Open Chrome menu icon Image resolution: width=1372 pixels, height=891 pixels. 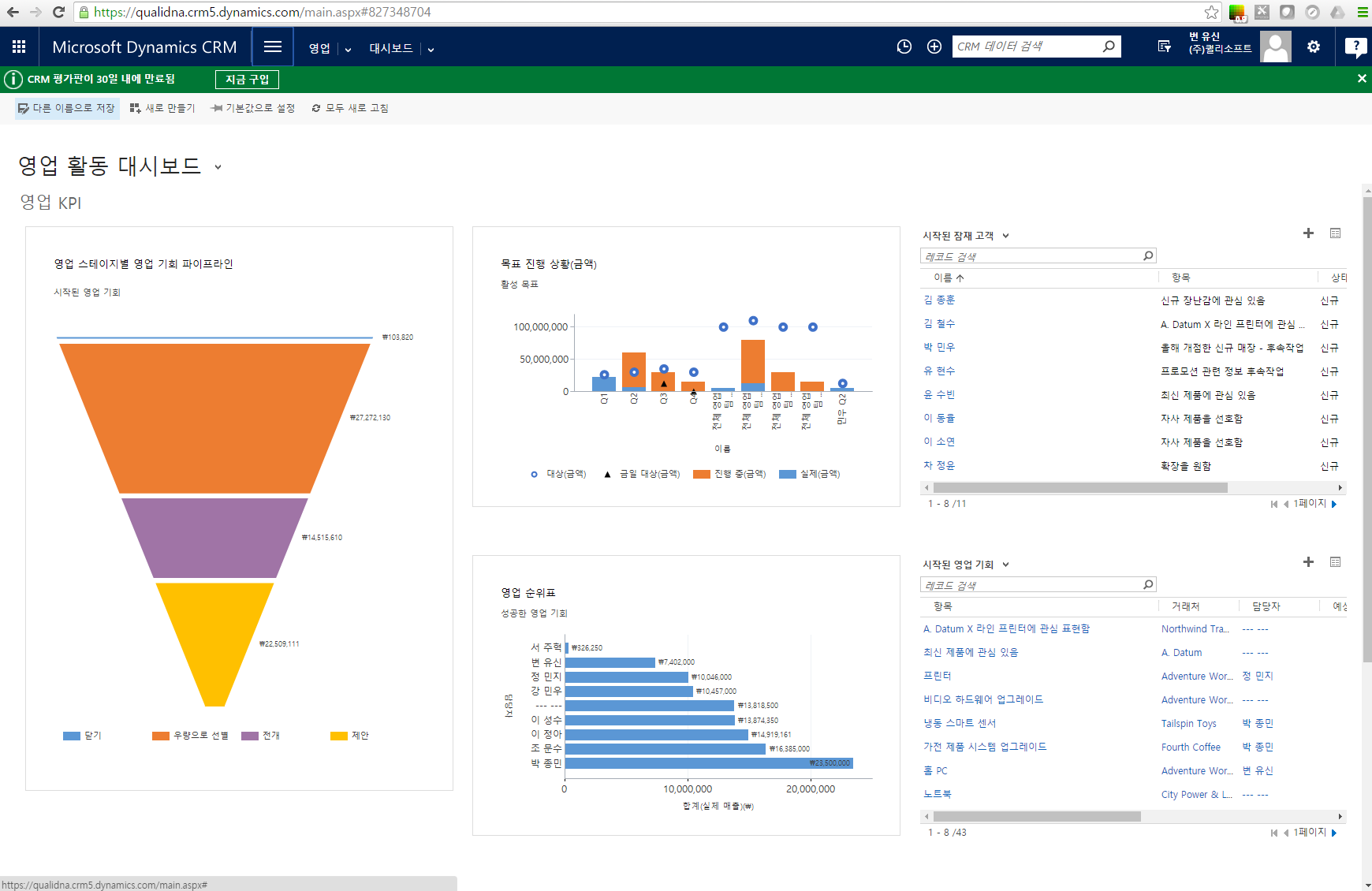(x=1362, y=12)
